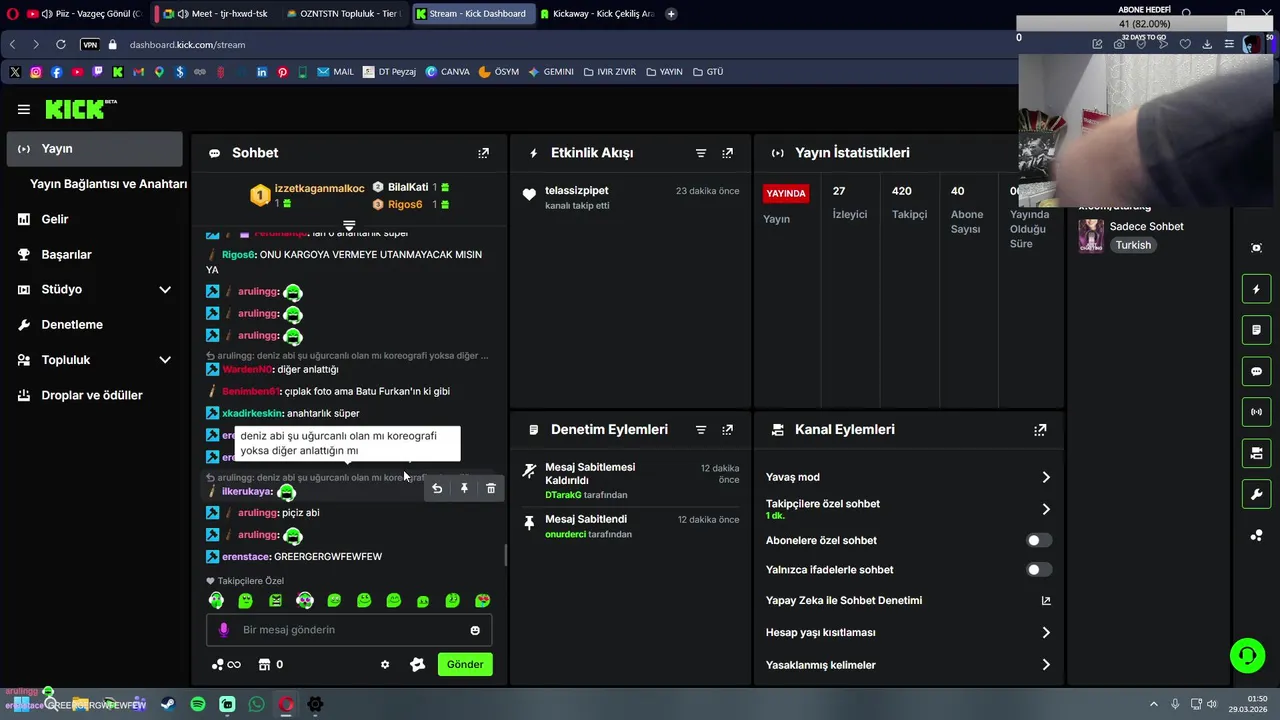Pin the hovered chat message
1280x720 pixels.
click(464, 488)
